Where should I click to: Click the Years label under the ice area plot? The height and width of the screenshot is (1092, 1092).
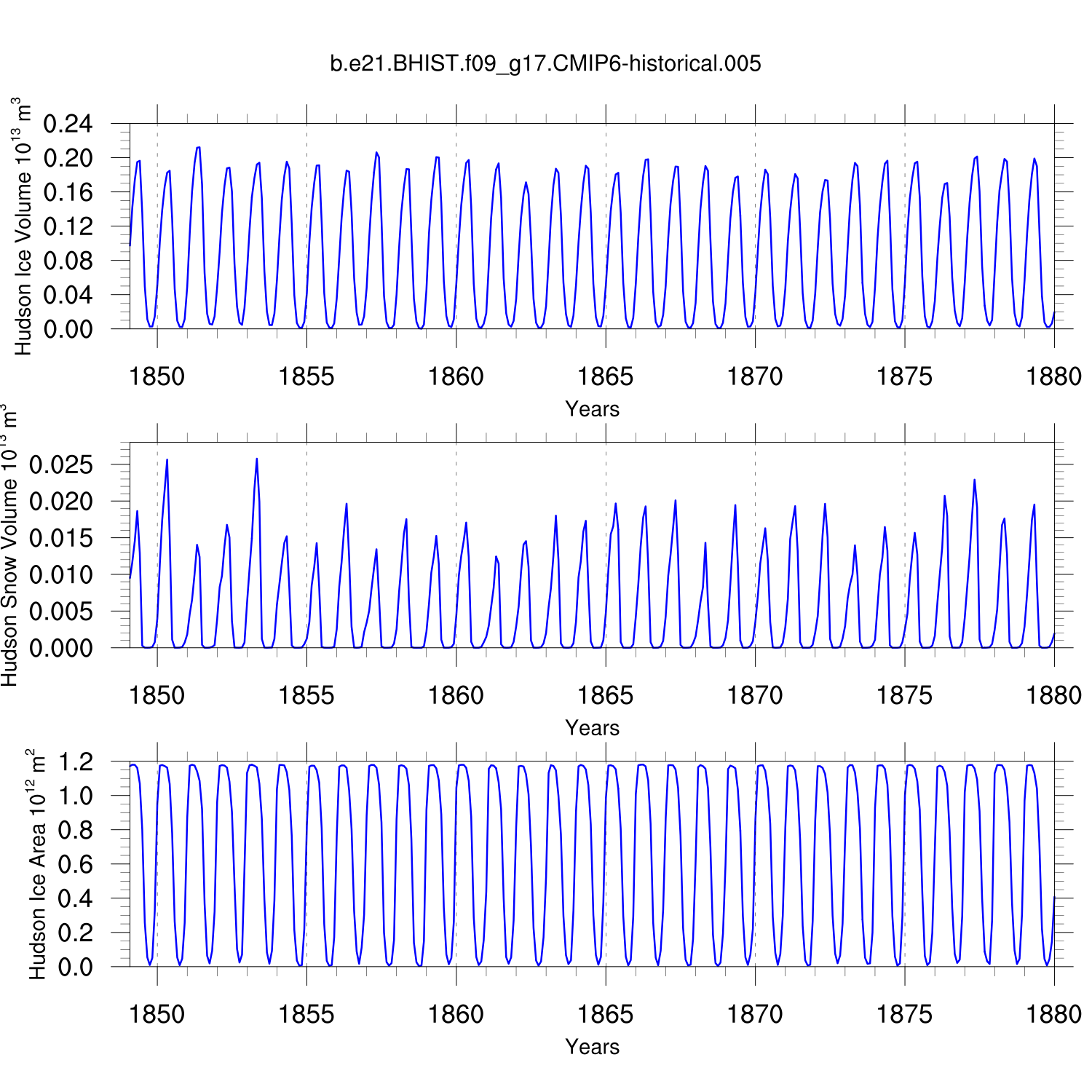[592, 1047]
